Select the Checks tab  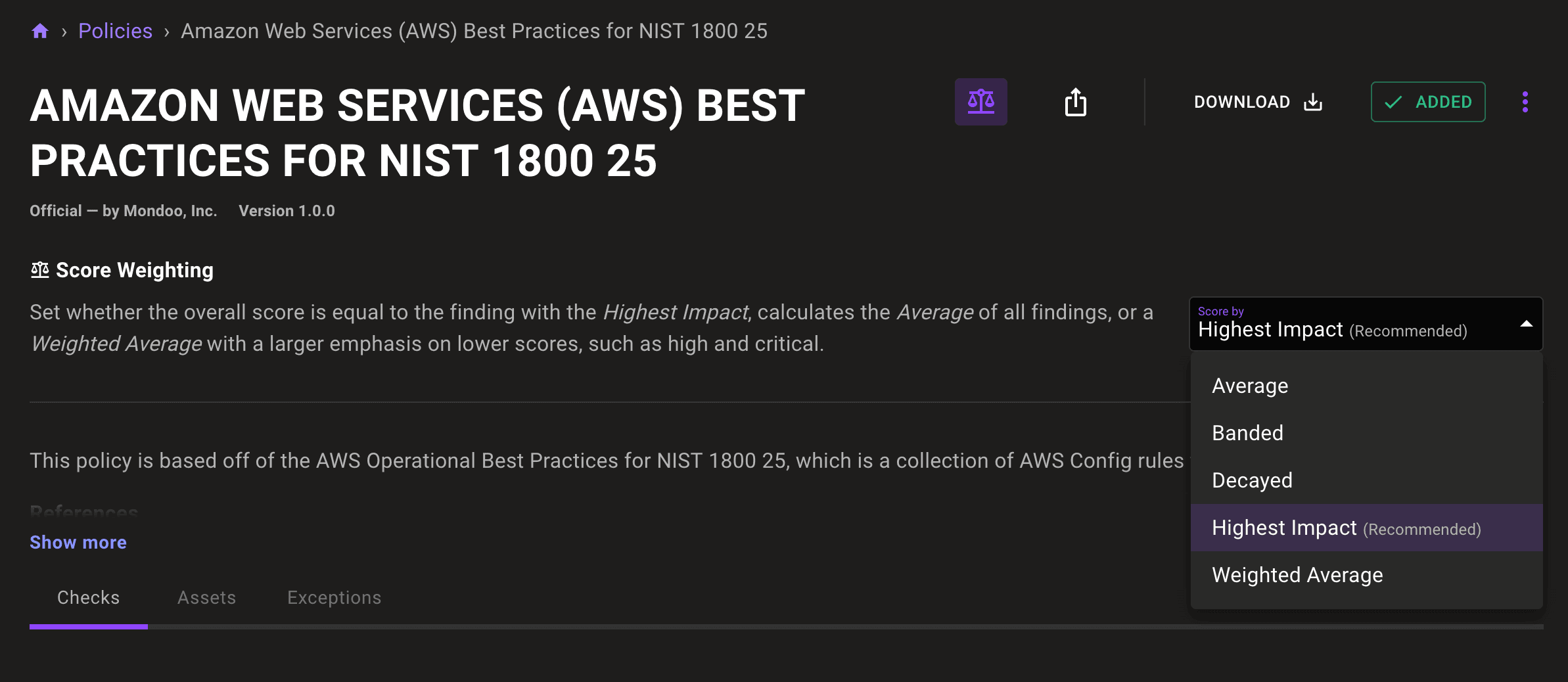(88, 597)
